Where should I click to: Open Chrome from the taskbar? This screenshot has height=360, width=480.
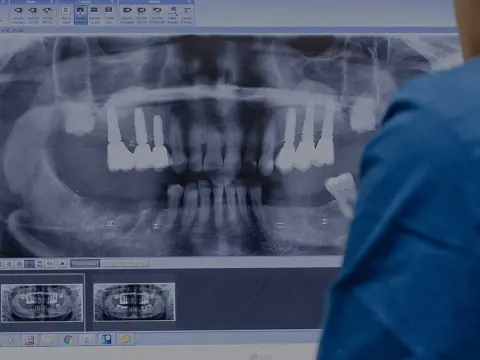68,340
